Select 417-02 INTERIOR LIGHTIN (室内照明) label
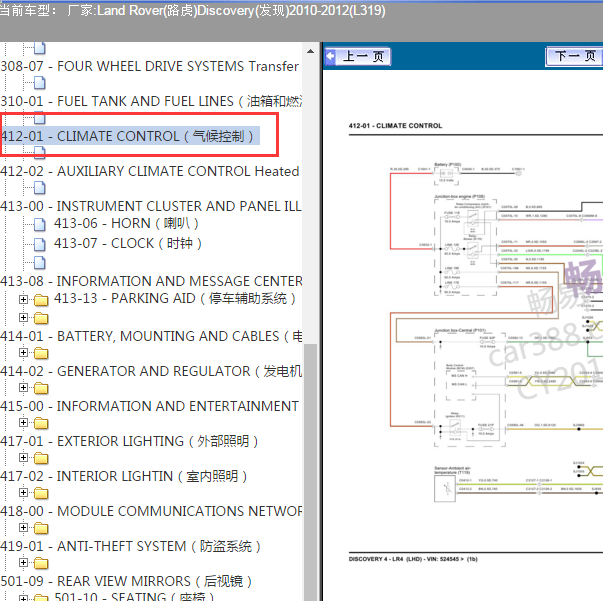The width and height of the screenshot is (603, 601). (x=123, y=476)
